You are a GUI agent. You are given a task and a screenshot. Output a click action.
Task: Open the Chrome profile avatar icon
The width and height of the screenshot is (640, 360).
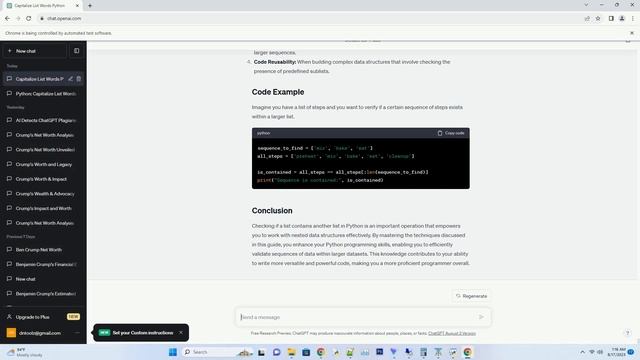pos(622,18)
